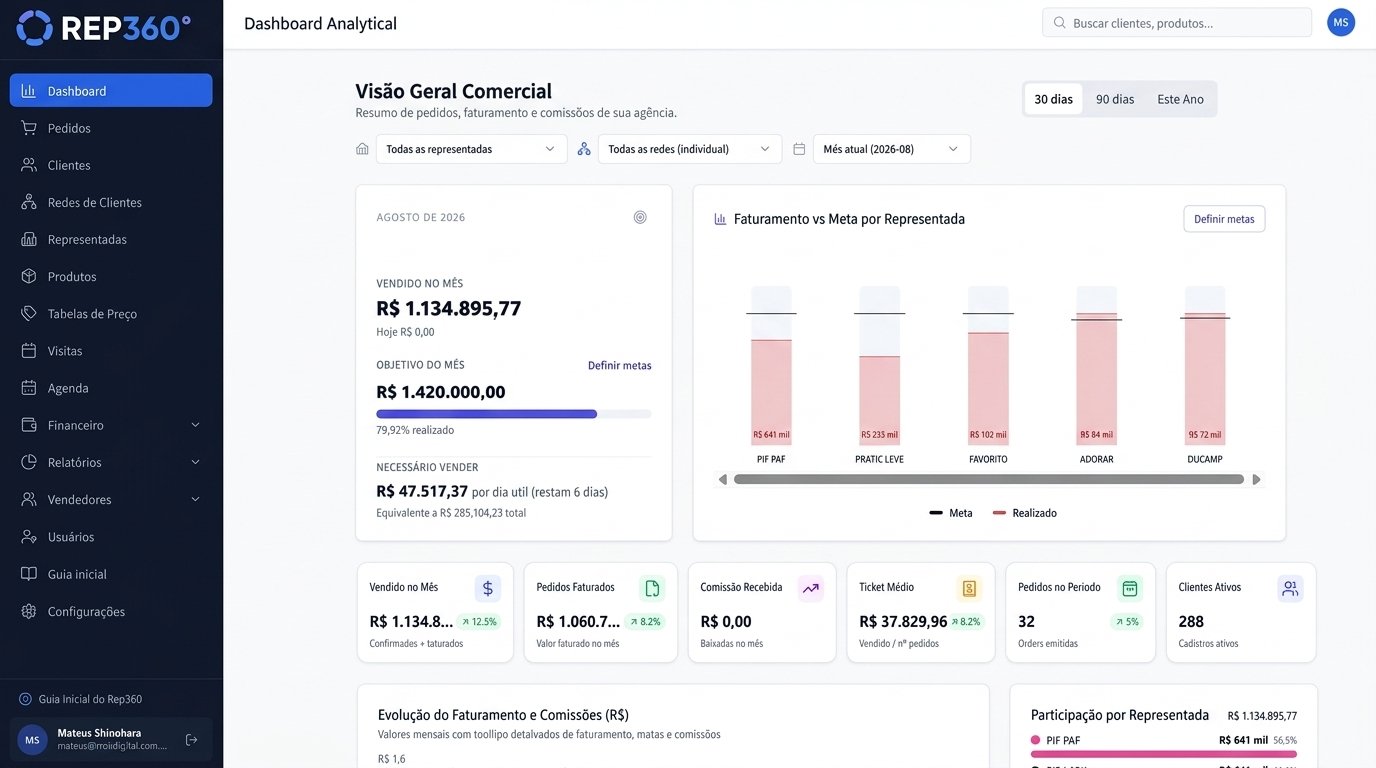Click the search magnifier icon in top bar
Screen dimensions: 1376x768
(1059, 22)
